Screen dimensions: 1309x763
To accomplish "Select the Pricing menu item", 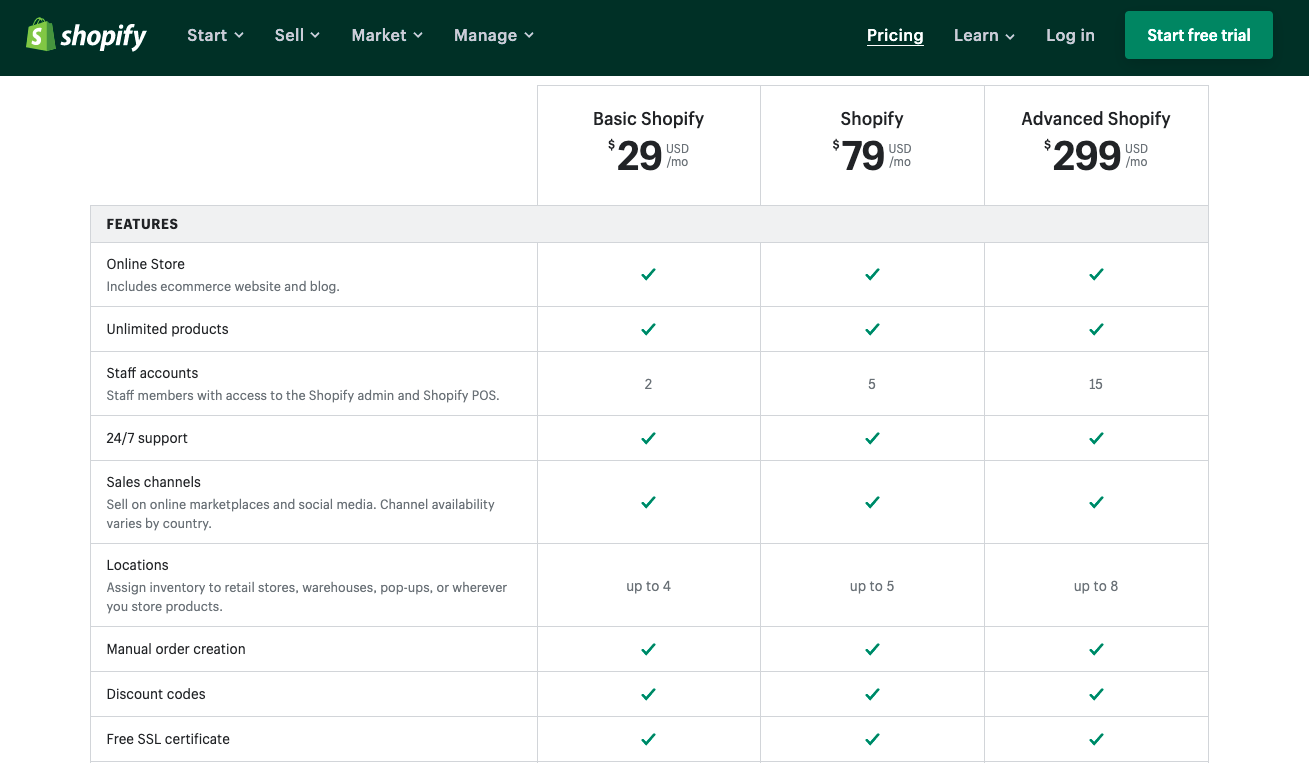I will click(x=894, y=35).
